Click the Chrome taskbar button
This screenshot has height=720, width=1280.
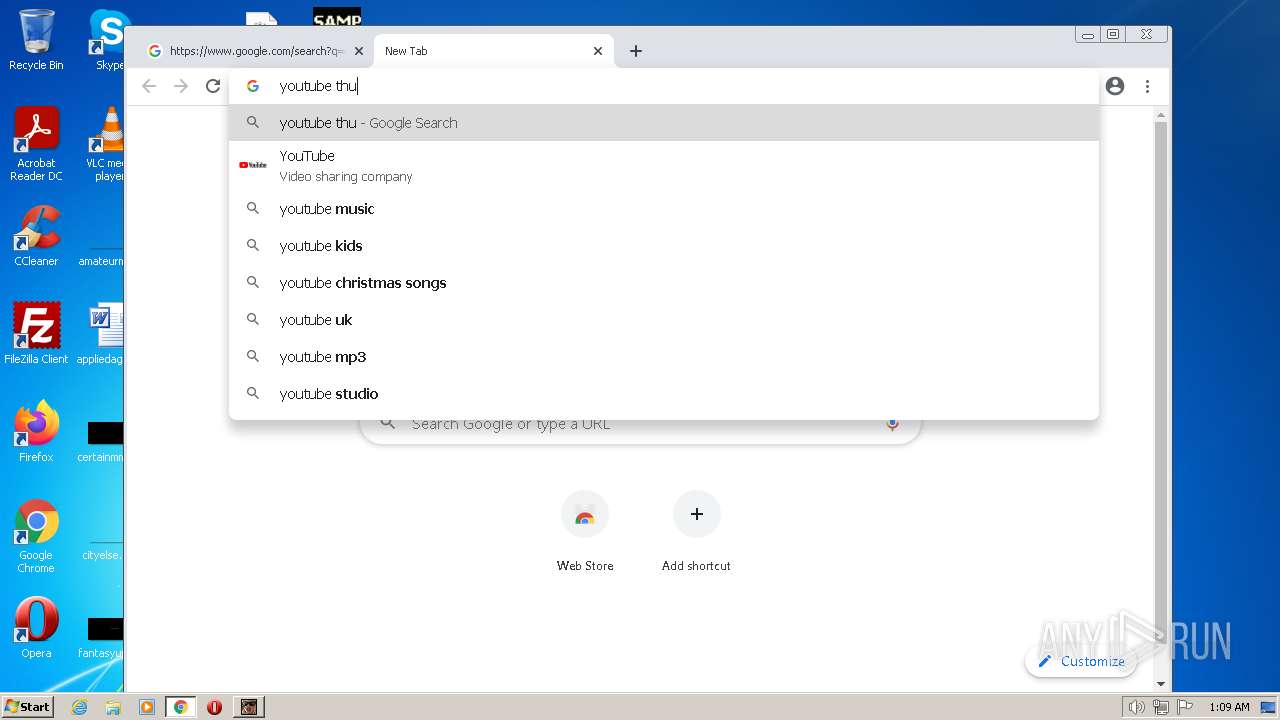coord(181,707)
